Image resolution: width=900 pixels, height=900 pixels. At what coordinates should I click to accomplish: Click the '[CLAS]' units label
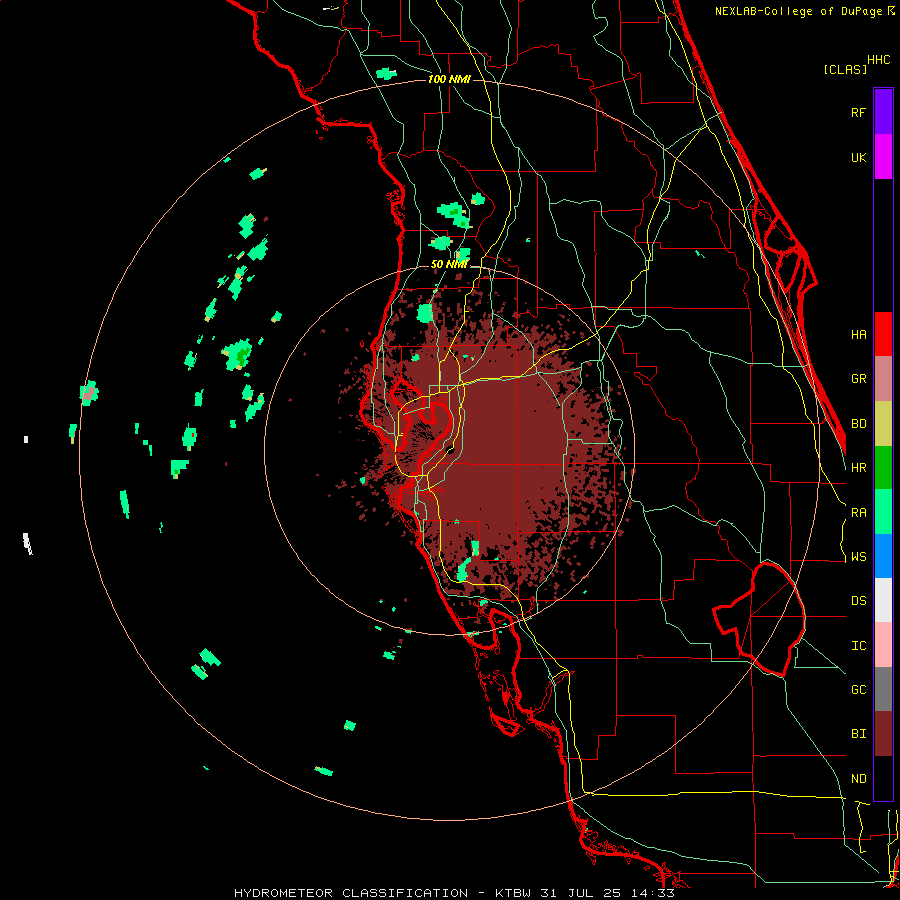845,69
